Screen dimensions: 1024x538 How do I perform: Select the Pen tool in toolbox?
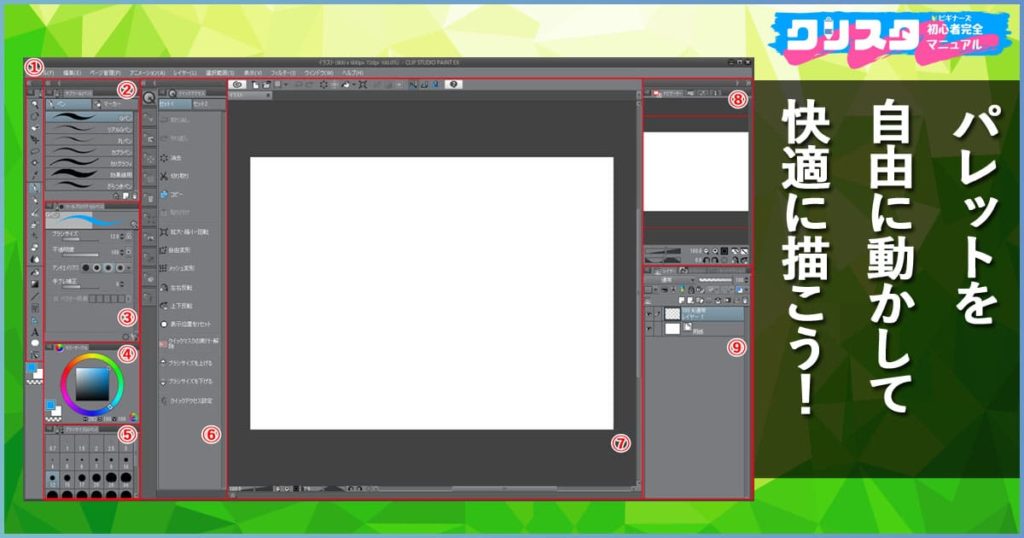tap(35, 188)
